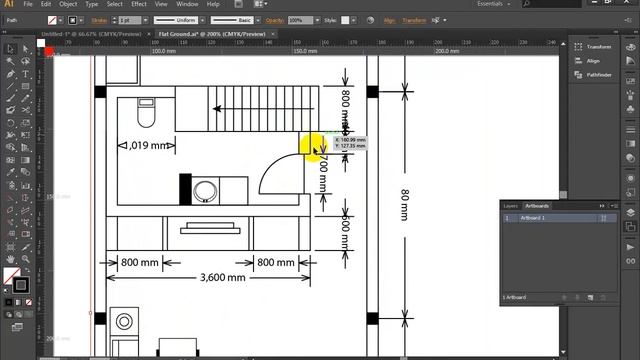Open the Essentials workspace switcher
Viewport: 640px width, 360px height.
[493, 4]
